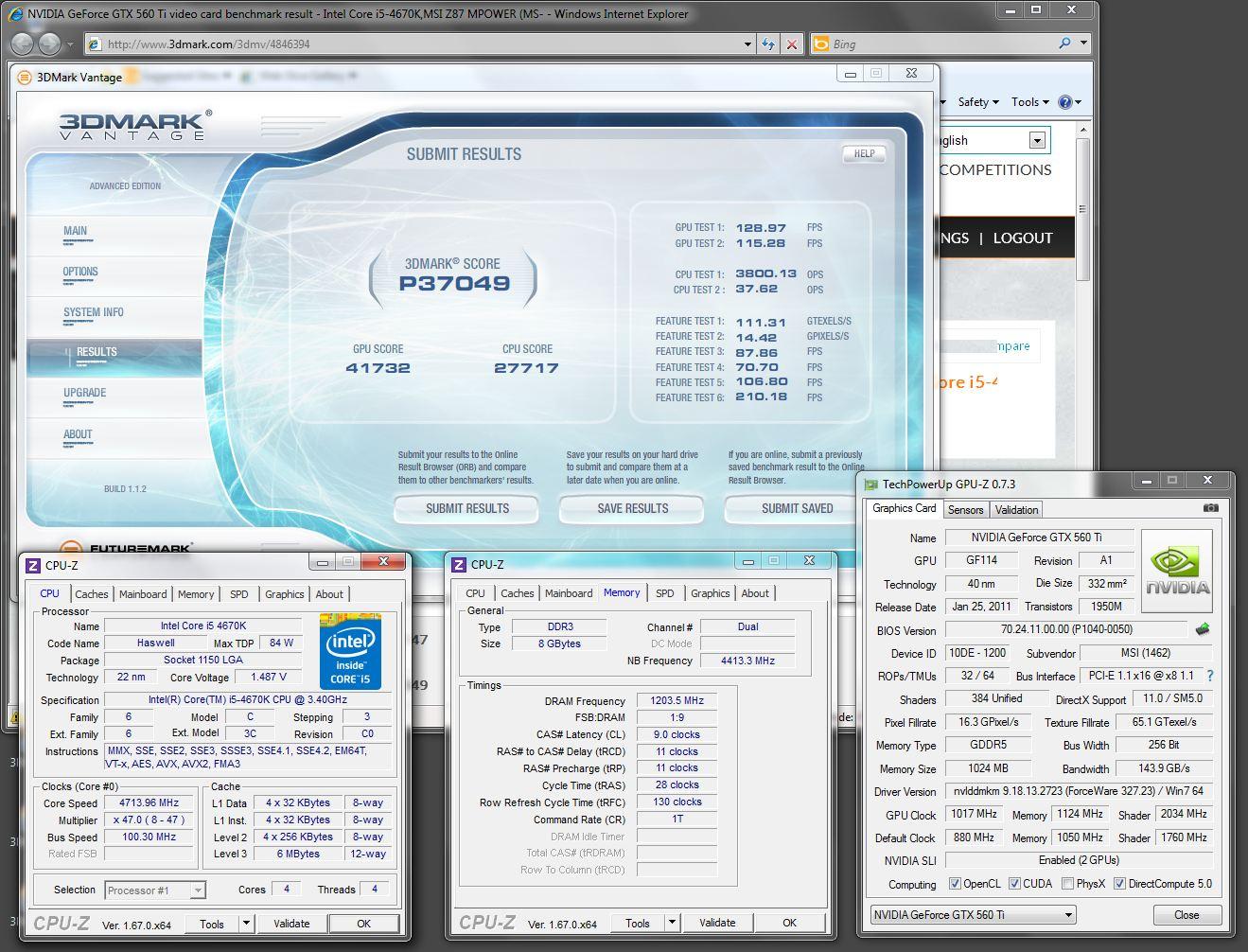
Task: Click the Bus Interface question mark in GPU-Z
Action: [x=1210, y=676]
